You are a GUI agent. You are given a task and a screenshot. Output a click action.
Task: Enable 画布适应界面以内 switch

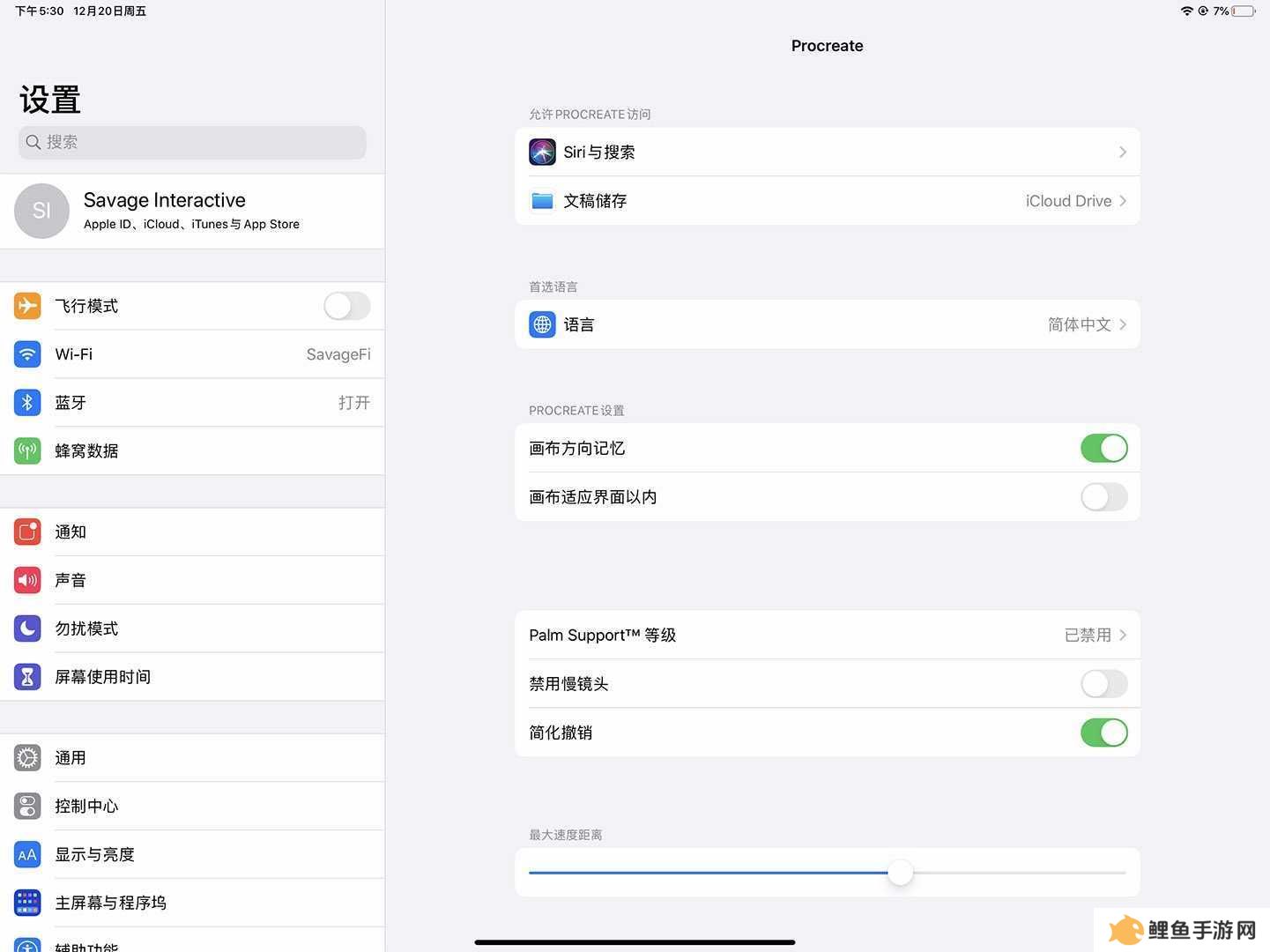pyautogui.click(x=1104, y=497)
